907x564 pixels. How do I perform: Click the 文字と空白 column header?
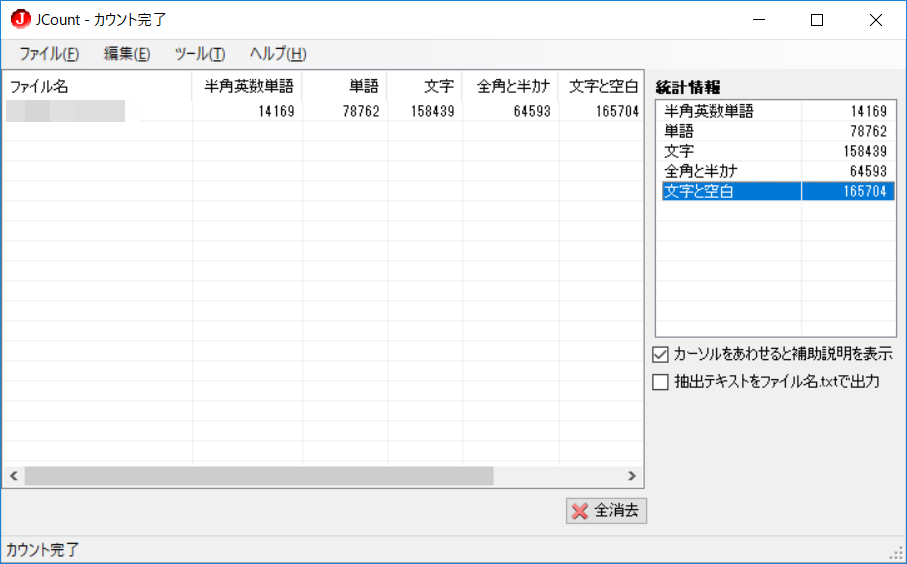pyautogui.click(x=601, y=86)
